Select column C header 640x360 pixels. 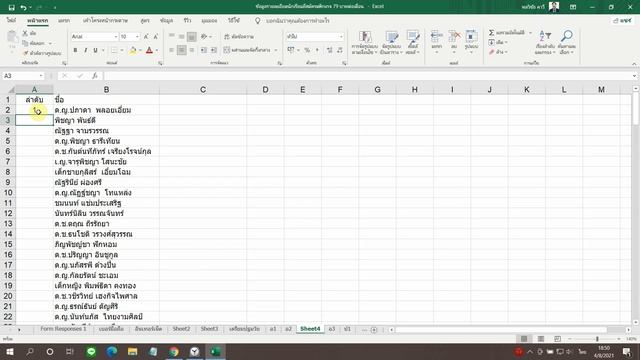point(203,89)
